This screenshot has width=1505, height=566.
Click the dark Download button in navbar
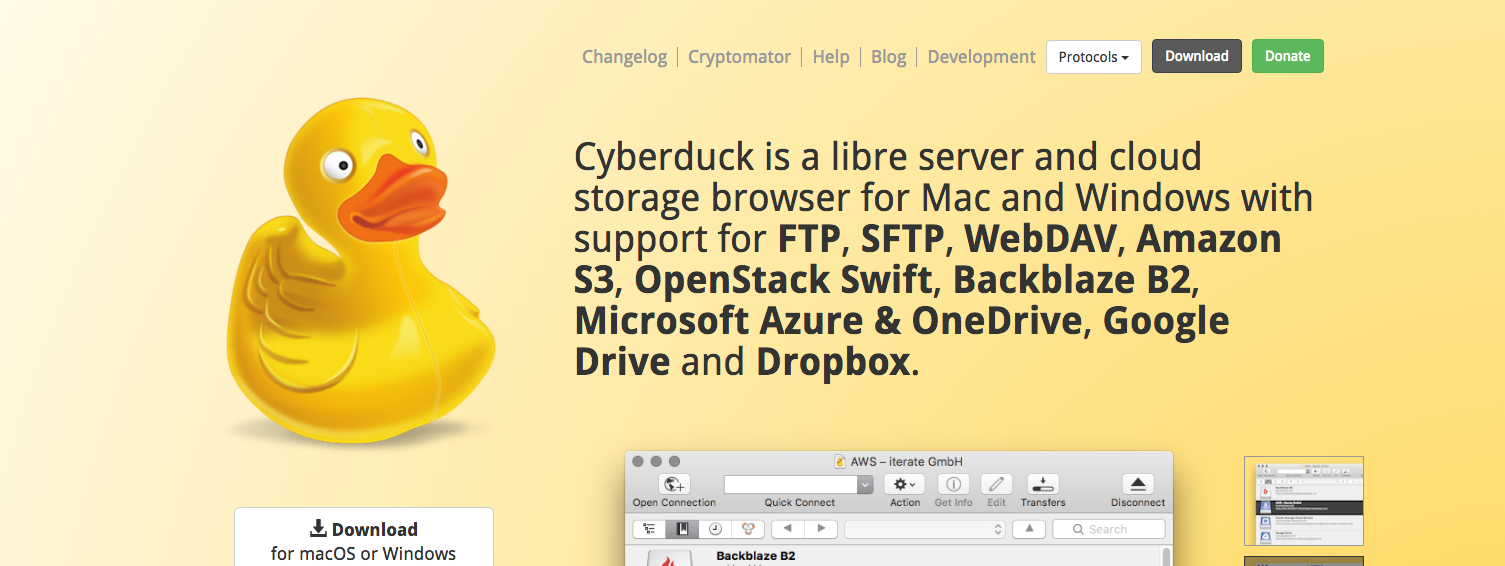(1196, 56)
